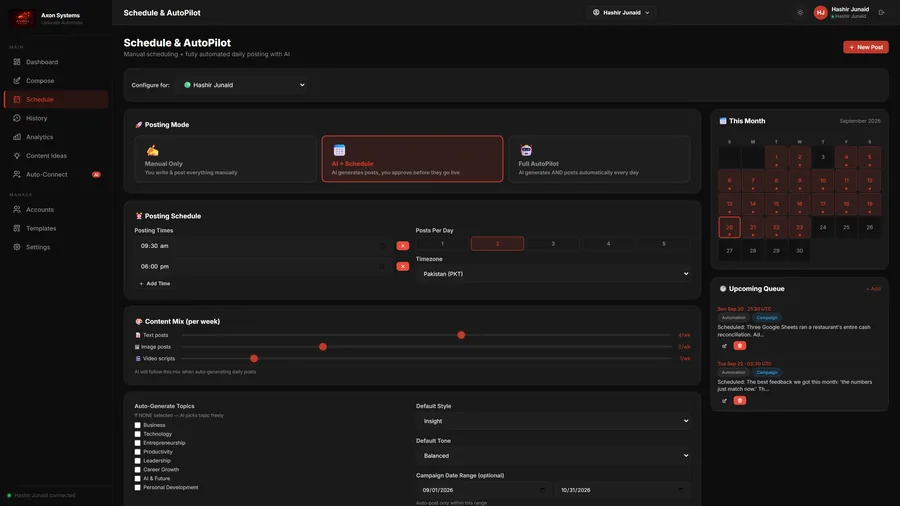This screenshot has width=900, height=506.
Task: Open the Timezone Pakistan (PKT) dropdown
Action: 553,274
